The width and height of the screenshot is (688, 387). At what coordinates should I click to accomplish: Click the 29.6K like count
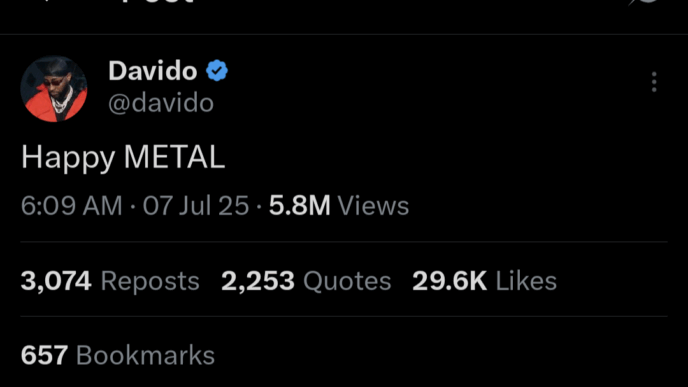pyautogui.click(x=449, y=281)
